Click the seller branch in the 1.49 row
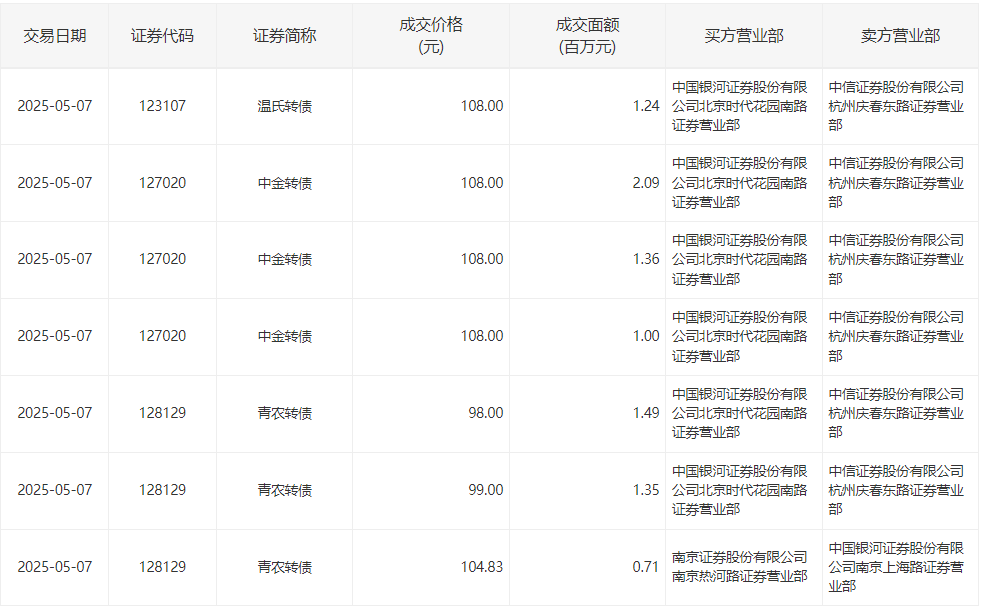This screenshot has width=984, height=609. coord(896,413)
